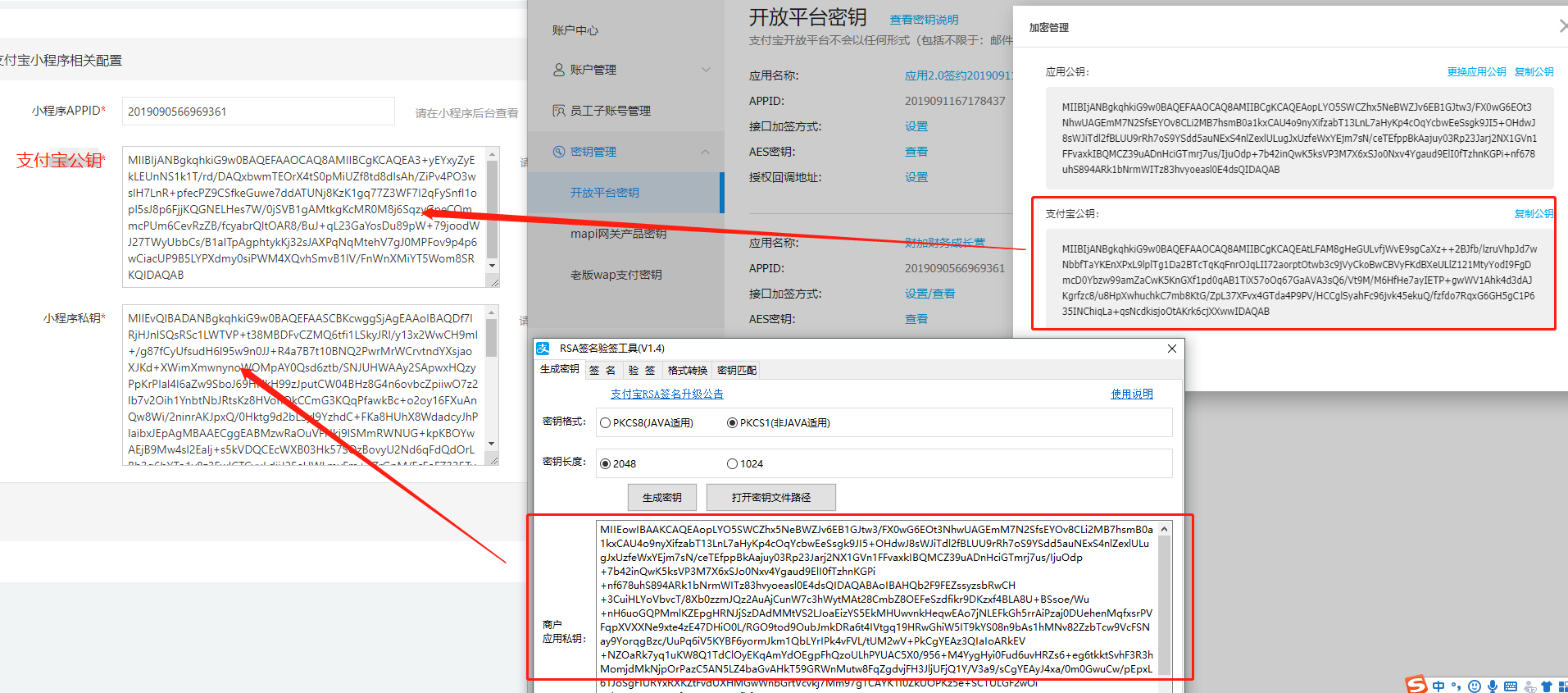
Task: Expand the 账户管理 chevron
Action: click(x=707, y=70)
